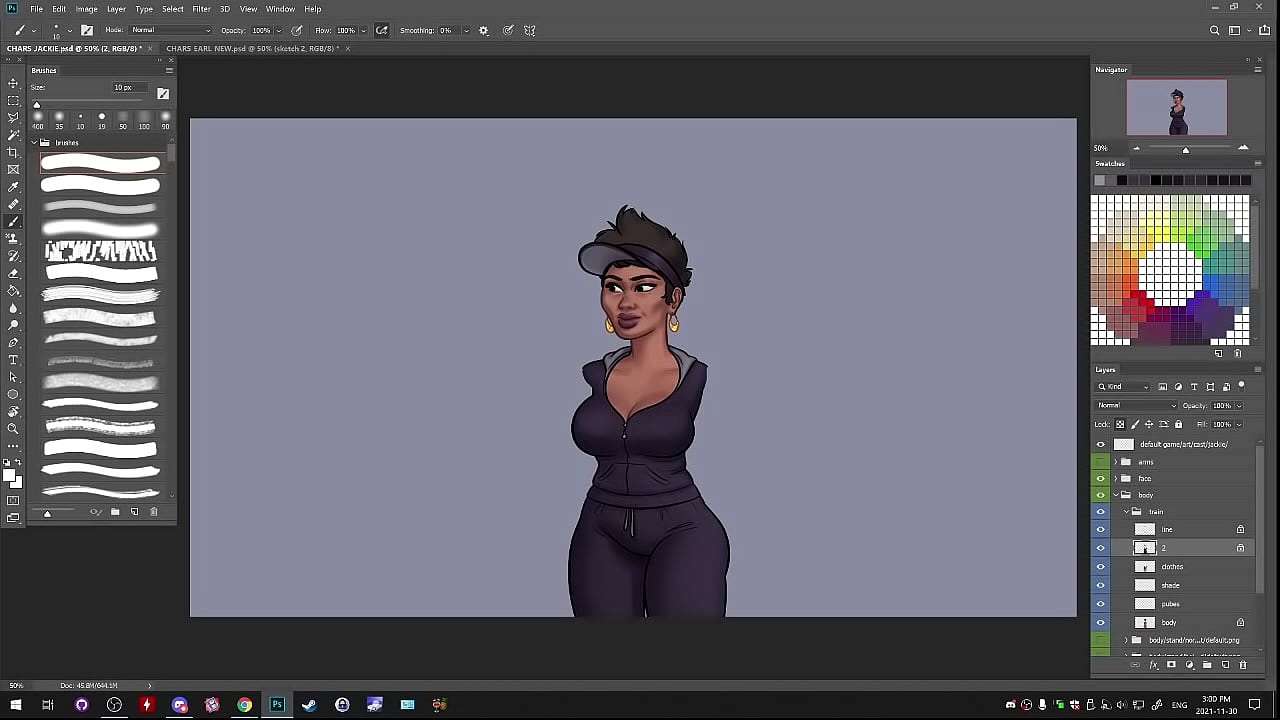Select the Move tool
The image size is (1280, 720).
(13, 84)
